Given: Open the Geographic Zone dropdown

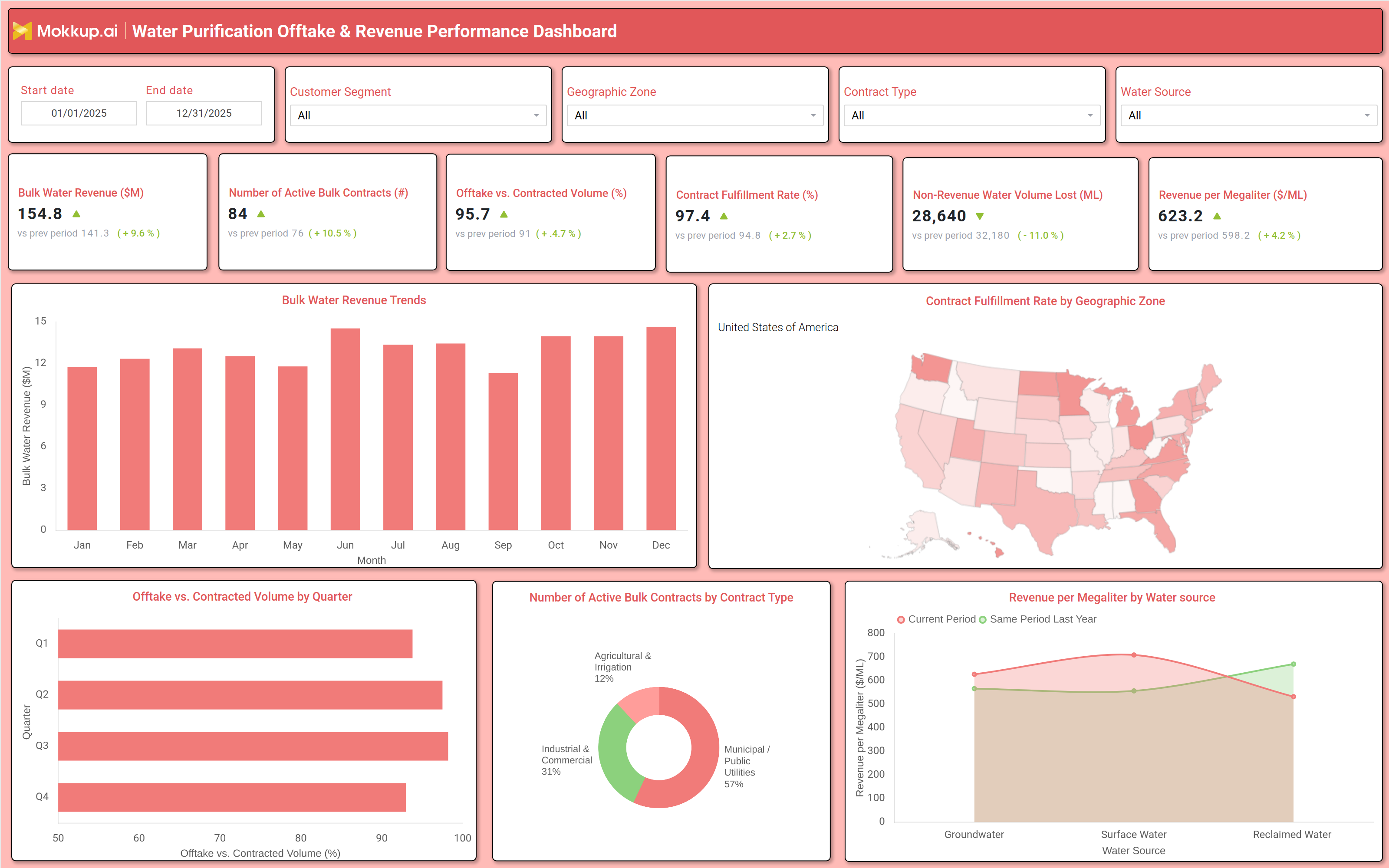Looking at the screenshot, I should 694,115.
